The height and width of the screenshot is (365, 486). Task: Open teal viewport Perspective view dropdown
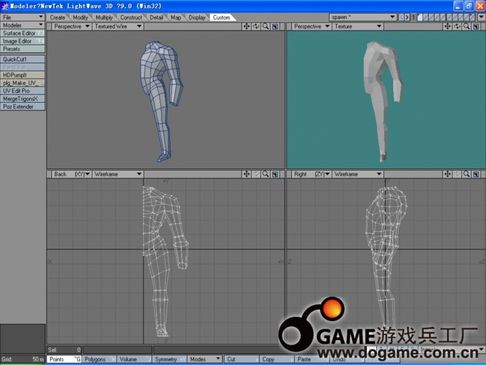[311, 26]
